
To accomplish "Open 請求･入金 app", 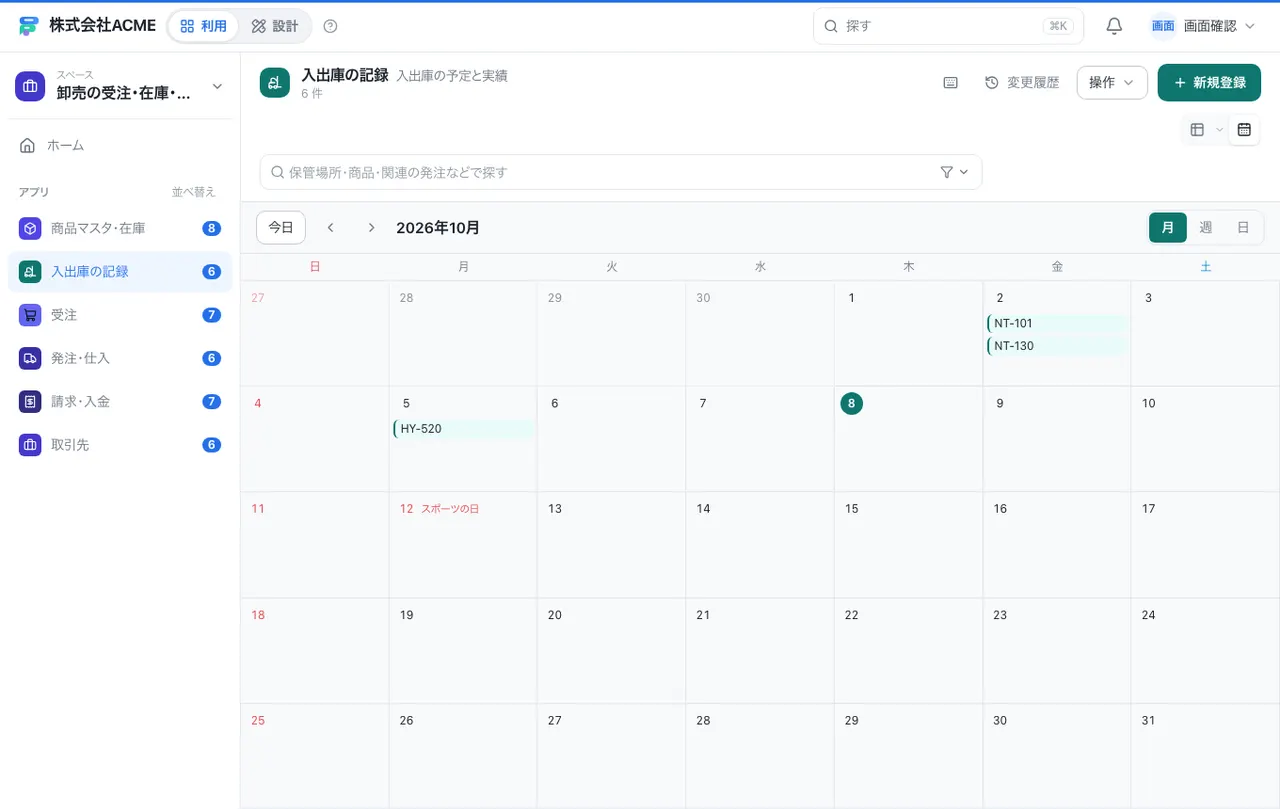I will tap(120, 401).
